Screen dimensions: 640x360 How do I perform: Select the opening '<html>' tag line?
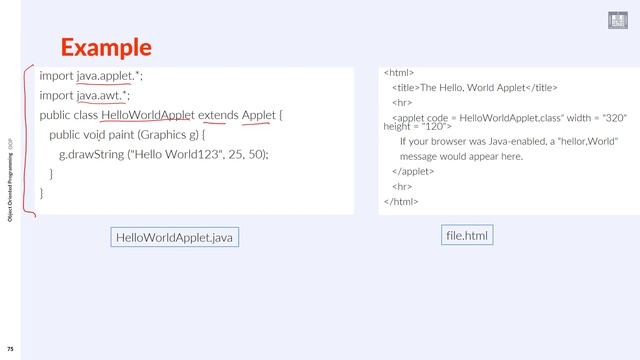coord(399,73)
